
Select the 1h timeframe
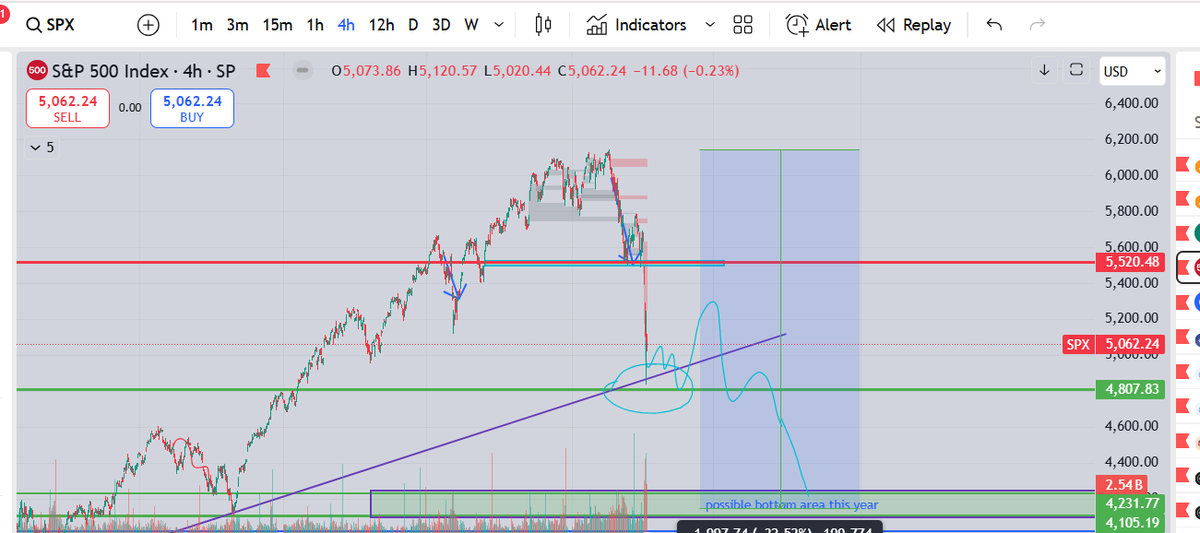point(315,25)
